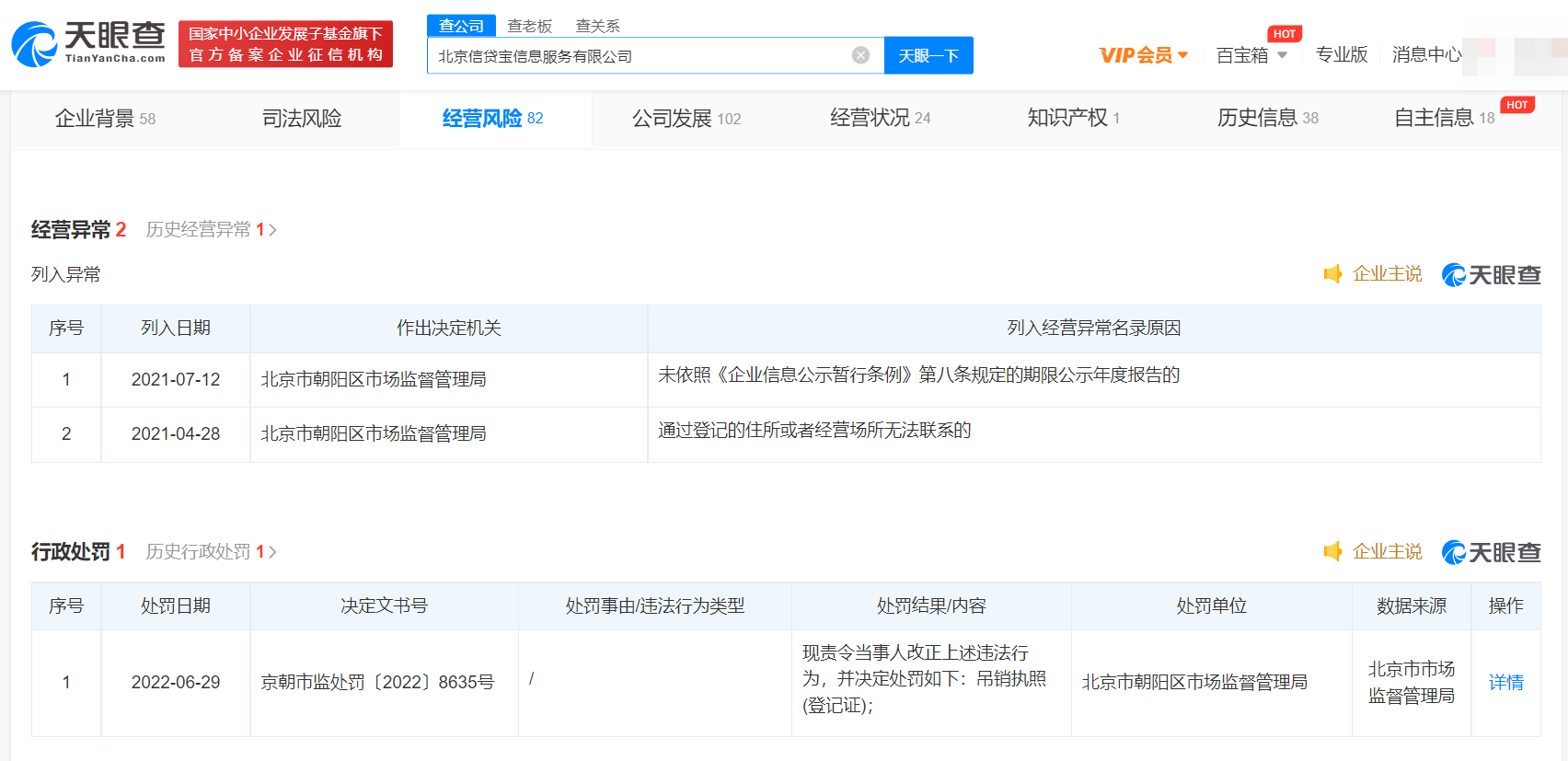Click the 列入经营异常名录原因 column header
1568x761 pixels.
click(1094, 328)
